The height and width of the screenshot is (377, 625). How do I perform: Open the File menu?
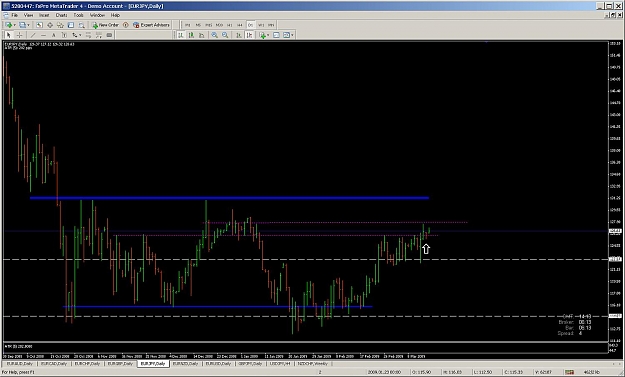click(x=15, y=15)
